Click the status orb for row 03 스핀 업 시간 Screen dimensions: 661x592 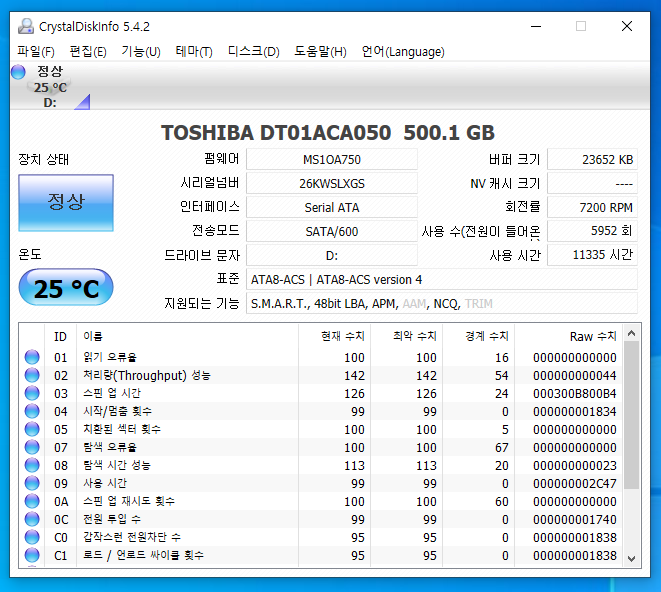click(x=32, y=393)
